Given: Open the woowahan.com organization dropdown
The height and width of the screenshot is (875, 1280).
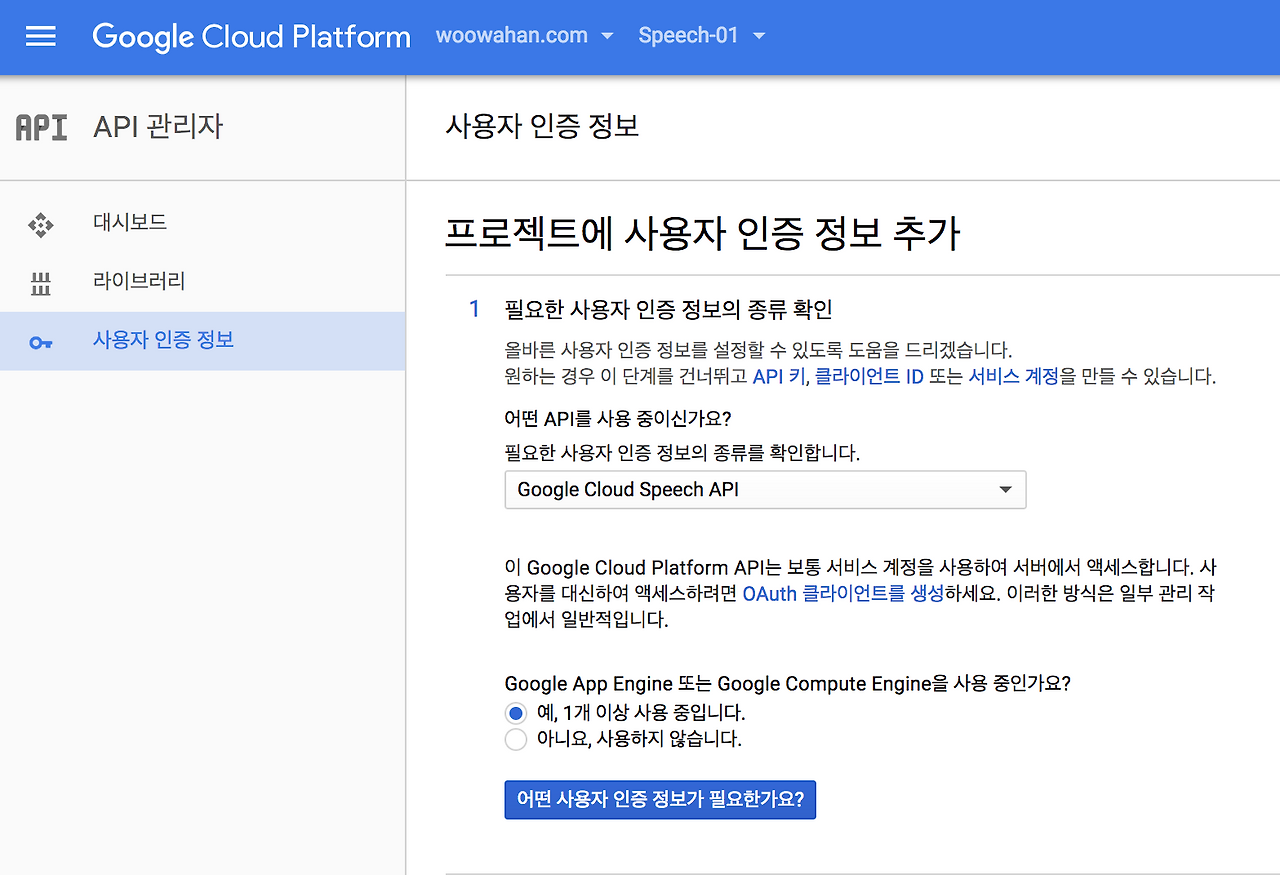Looking at the screenshot, I should [524, 36].
